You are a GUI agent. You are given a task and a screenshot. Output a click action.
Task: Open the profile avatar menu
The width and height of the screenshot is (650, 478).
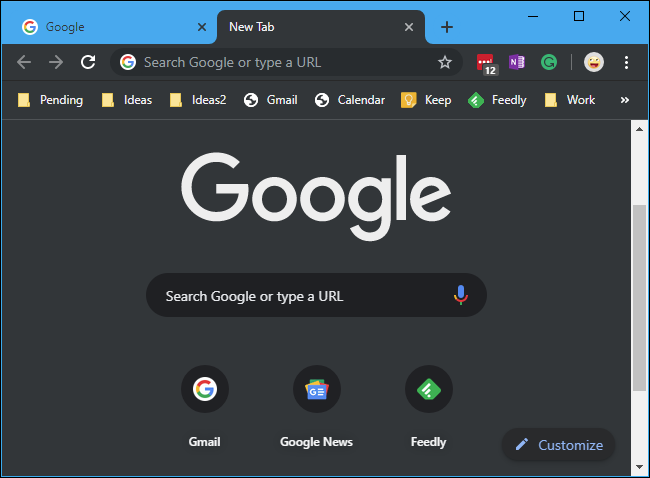pos(594,62)
